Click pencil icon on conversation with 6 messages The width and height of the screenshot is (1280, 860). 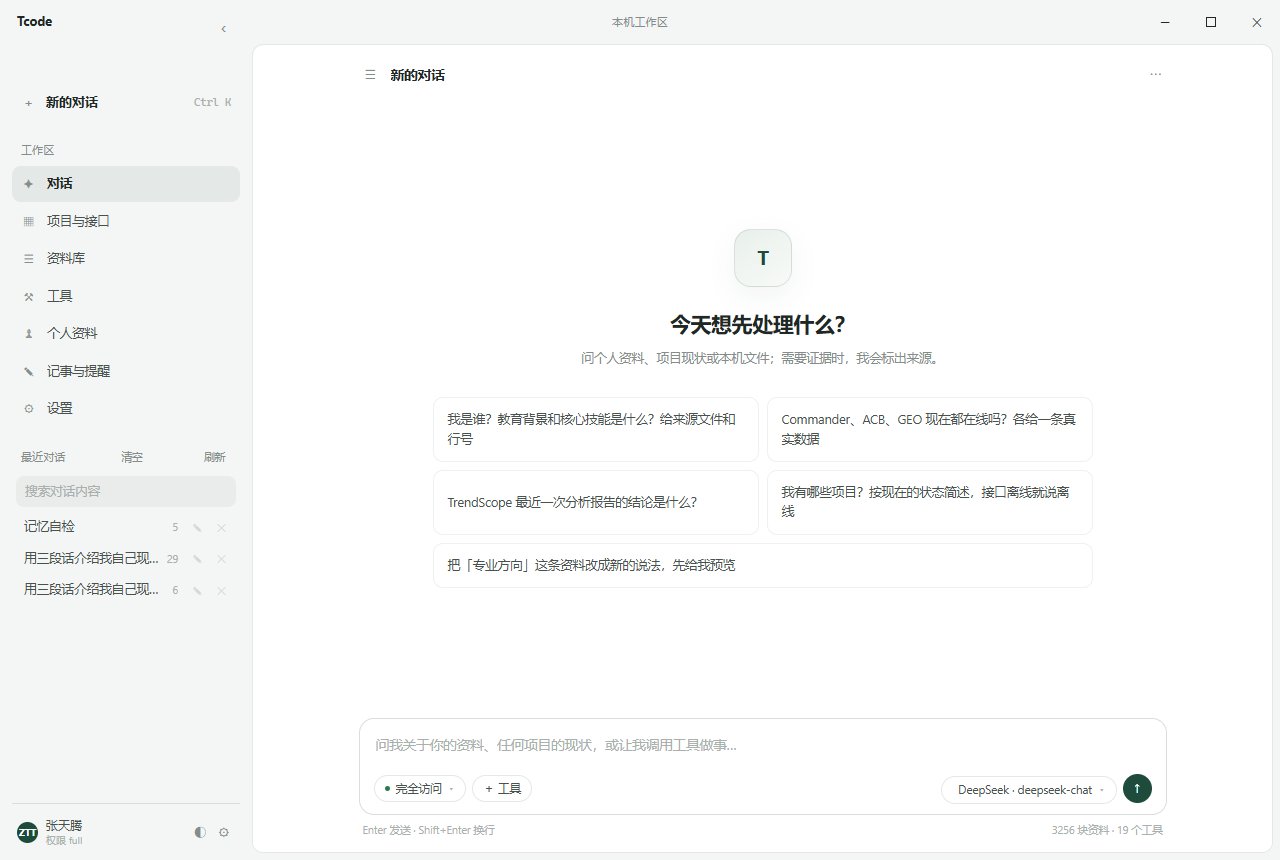coord(197,590)
